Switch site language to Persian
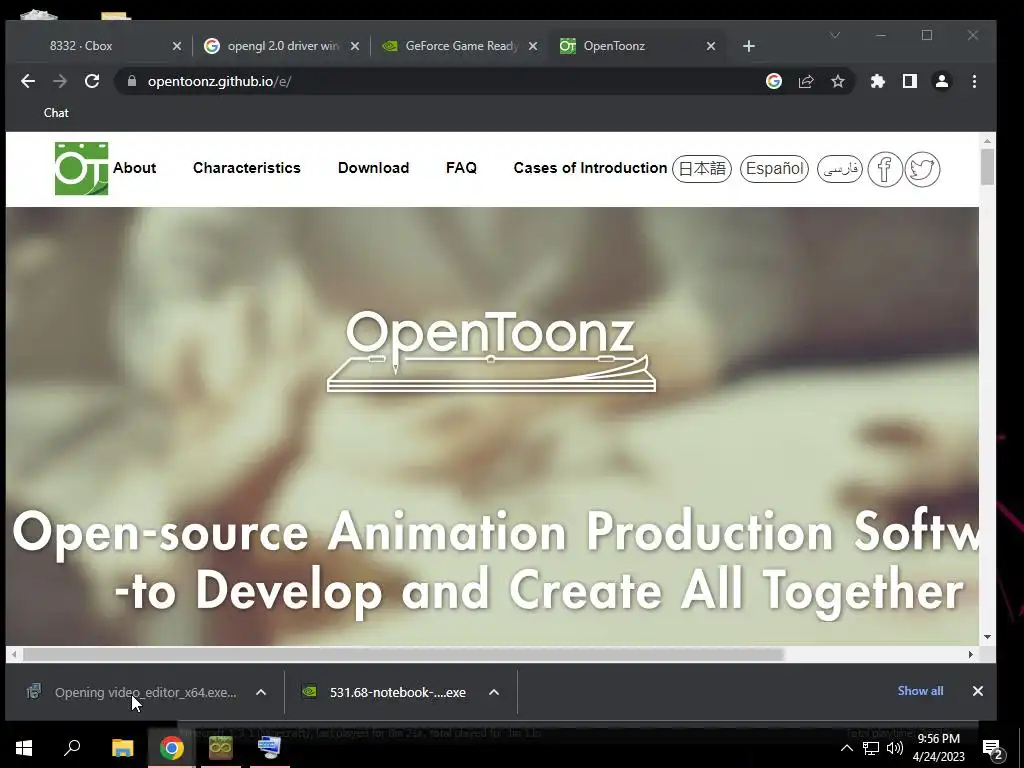This screenshot has height=768, width=1024. 840,169
